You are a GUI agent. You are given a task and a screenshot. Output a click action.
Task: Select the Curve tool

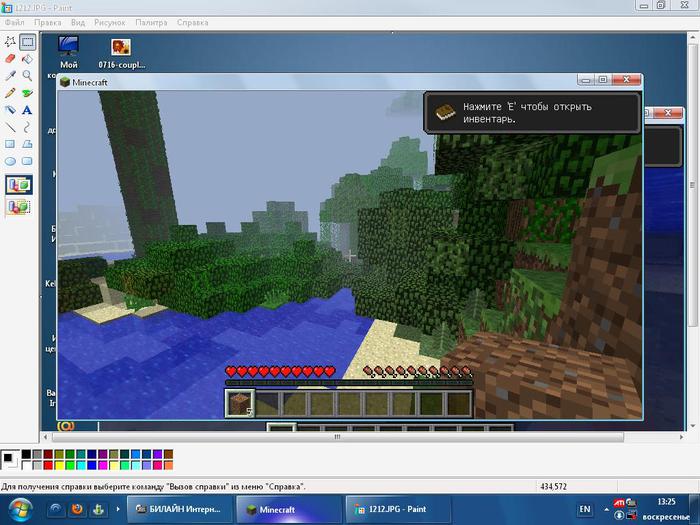tap(27, 127)
